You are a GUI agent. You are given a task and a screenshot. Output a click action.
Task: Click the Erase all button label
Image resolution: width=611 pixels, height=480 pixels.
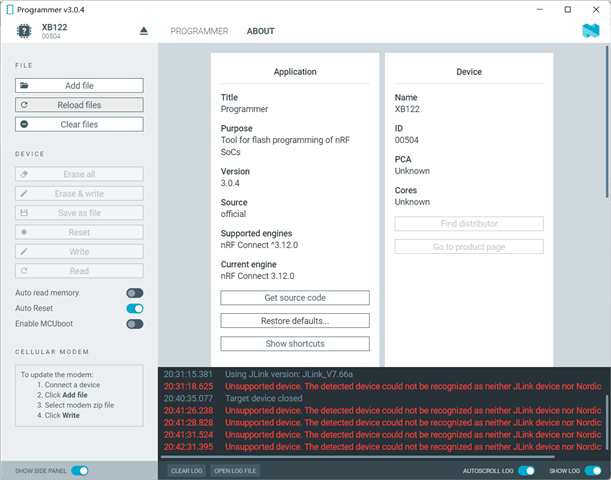point(79,174)
